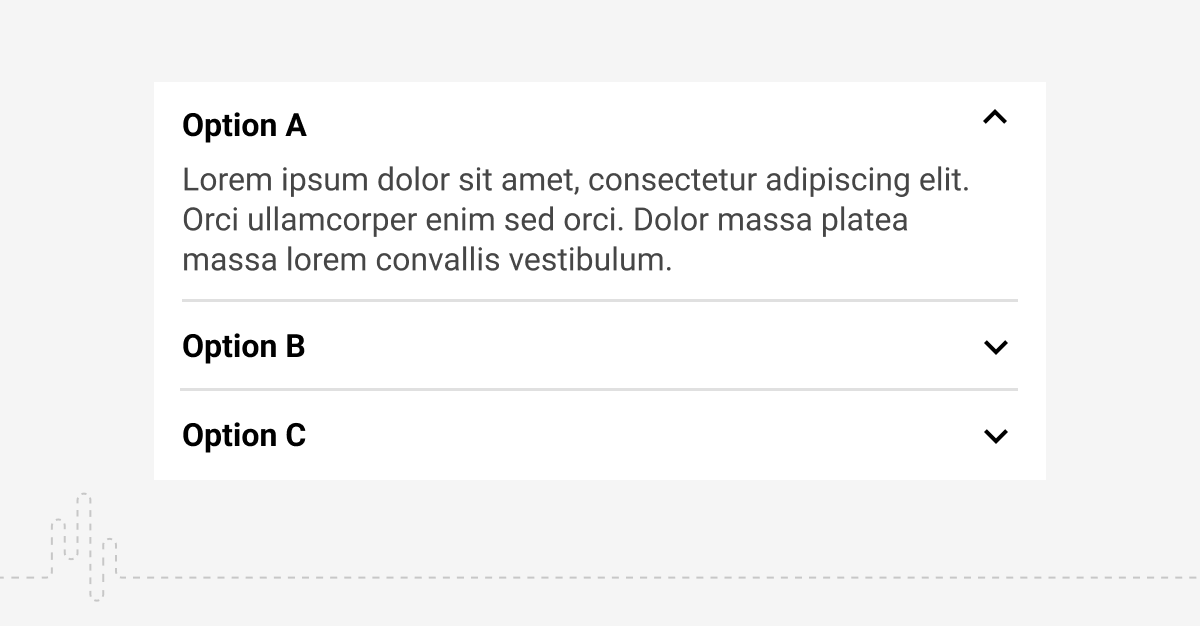Click the Option B heading label
1200x626 pixels.
point(243,347)
